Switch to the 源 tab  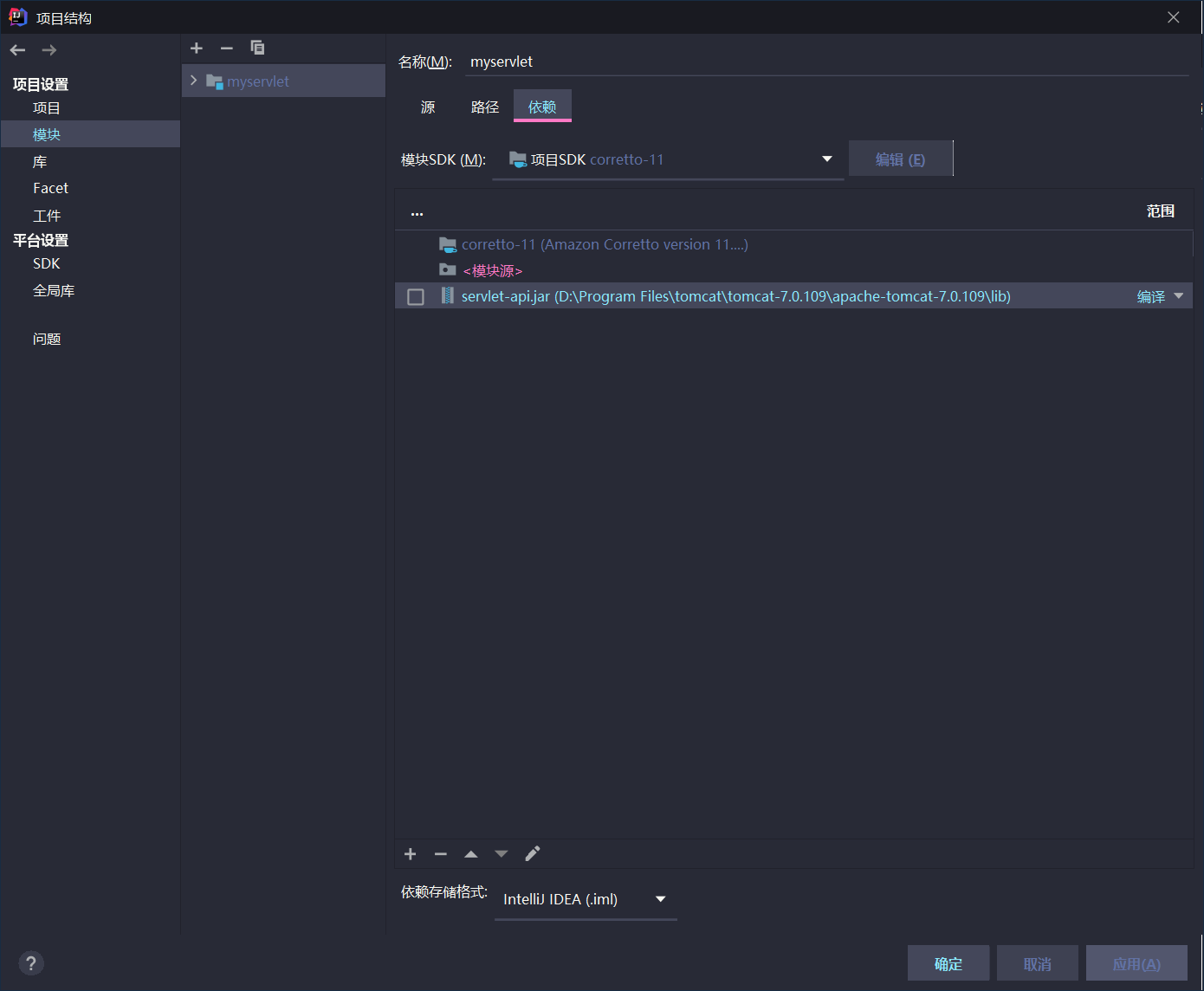click(x=428, y=107)
